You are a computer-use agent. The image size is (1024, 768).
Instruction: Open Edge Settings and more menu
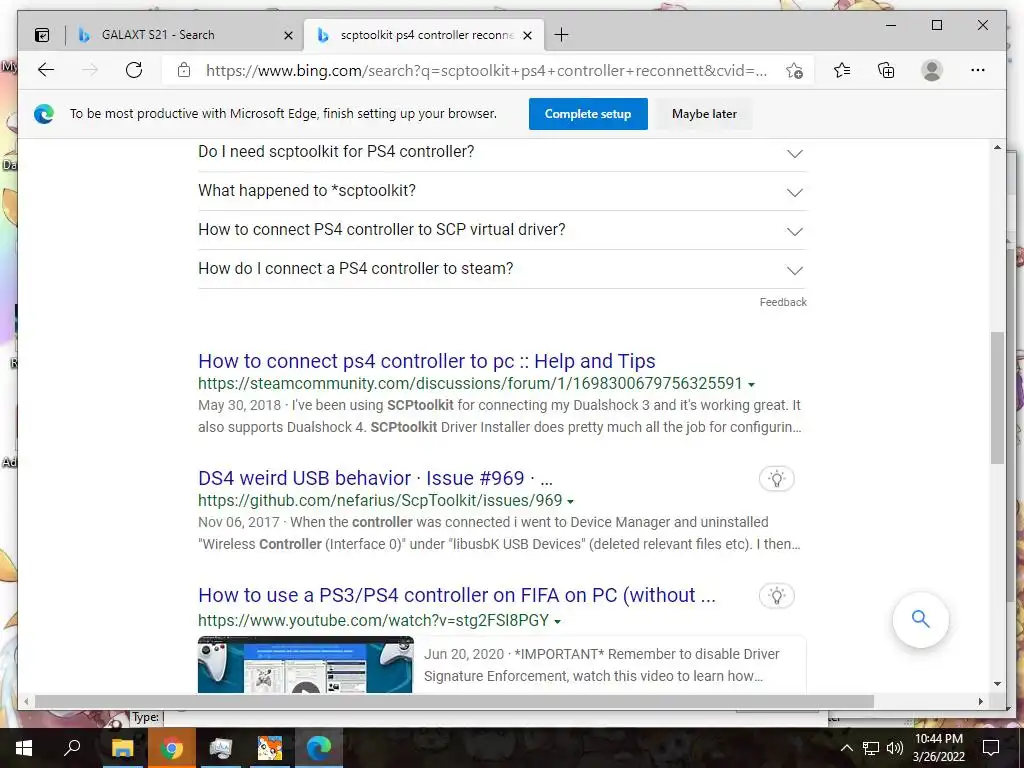coord(978,70)
